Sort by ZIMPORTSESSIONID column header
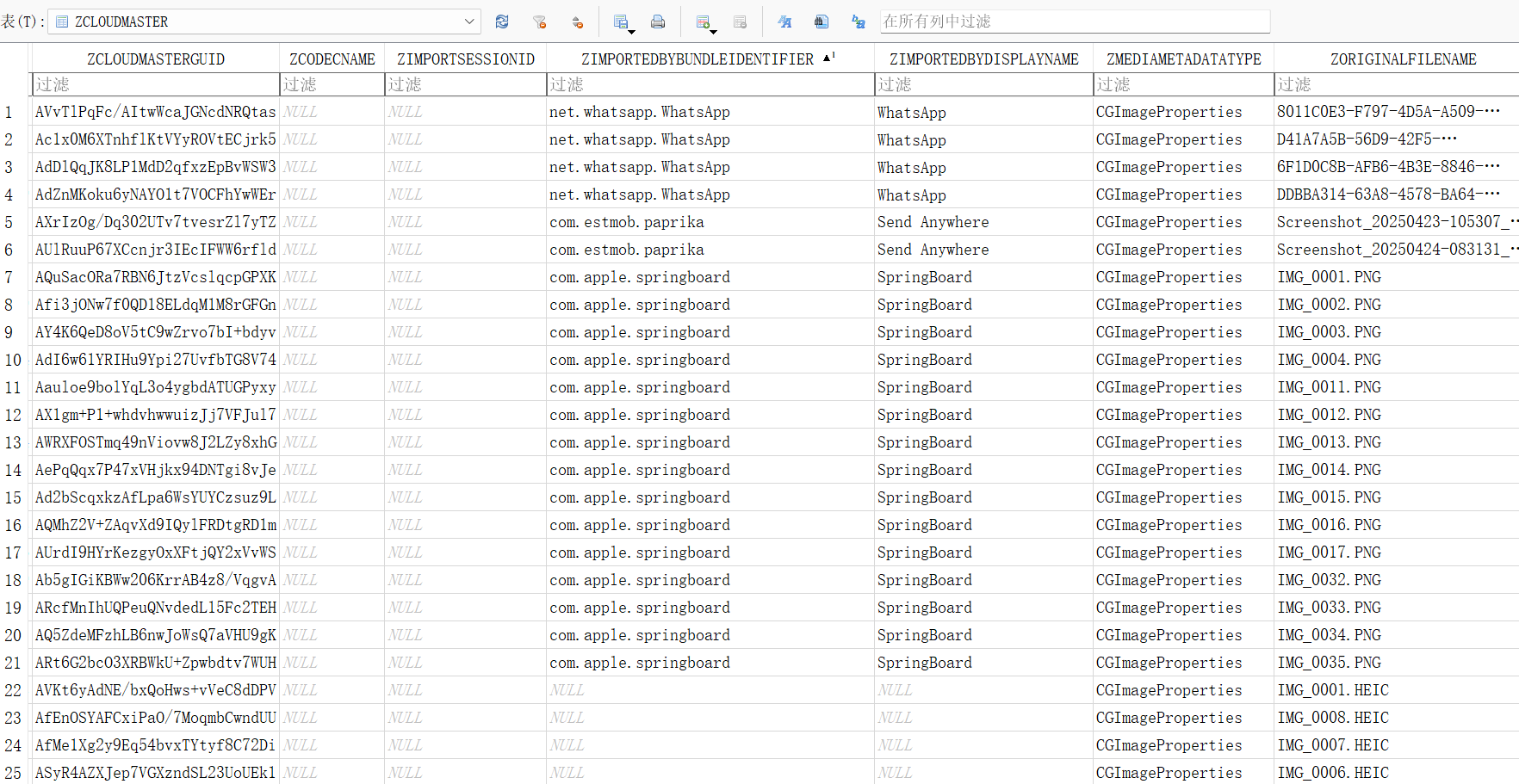 (466, 59)
